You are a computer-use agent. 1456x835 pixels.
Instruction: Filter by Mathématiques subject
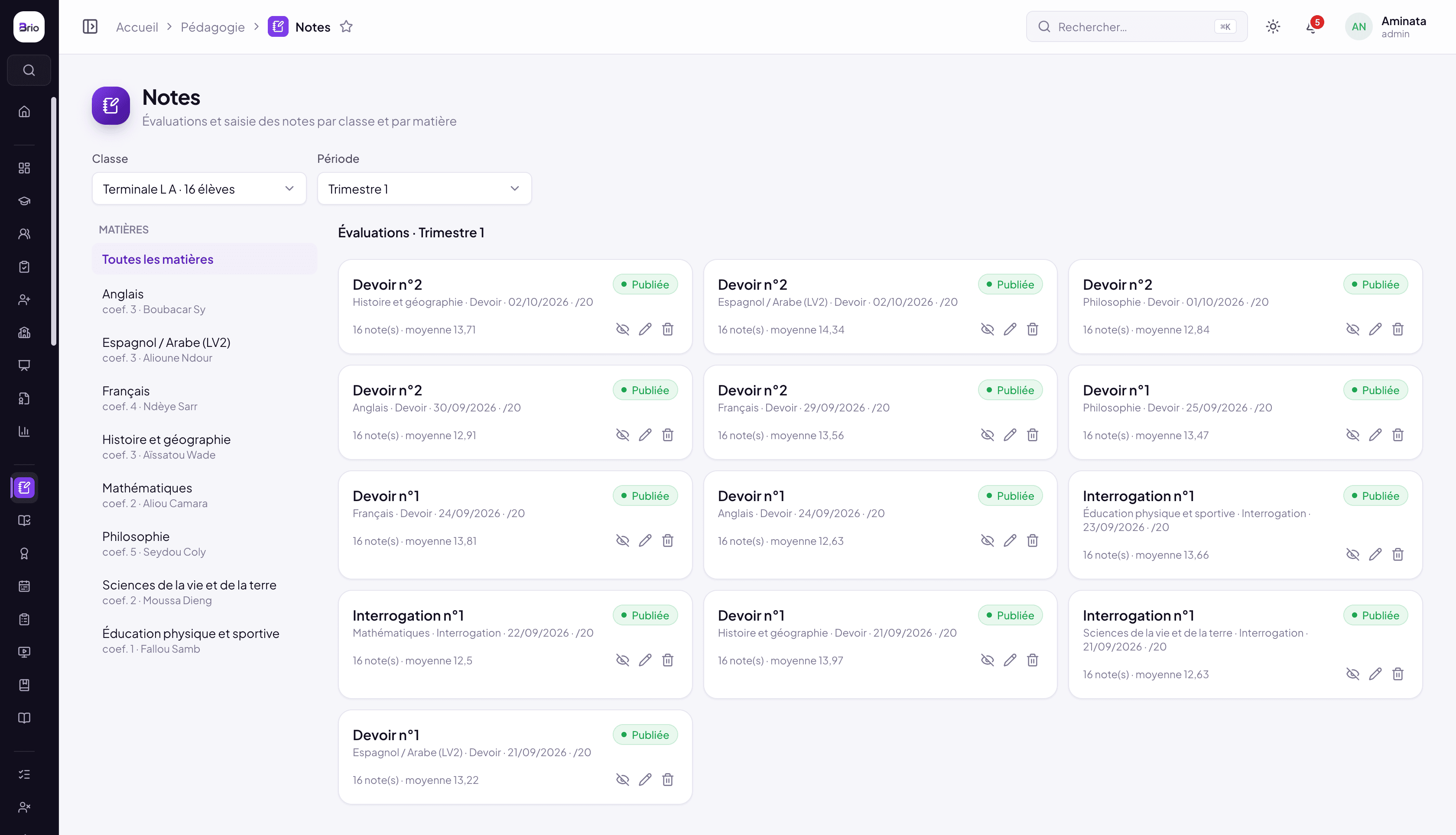[204, 495]
